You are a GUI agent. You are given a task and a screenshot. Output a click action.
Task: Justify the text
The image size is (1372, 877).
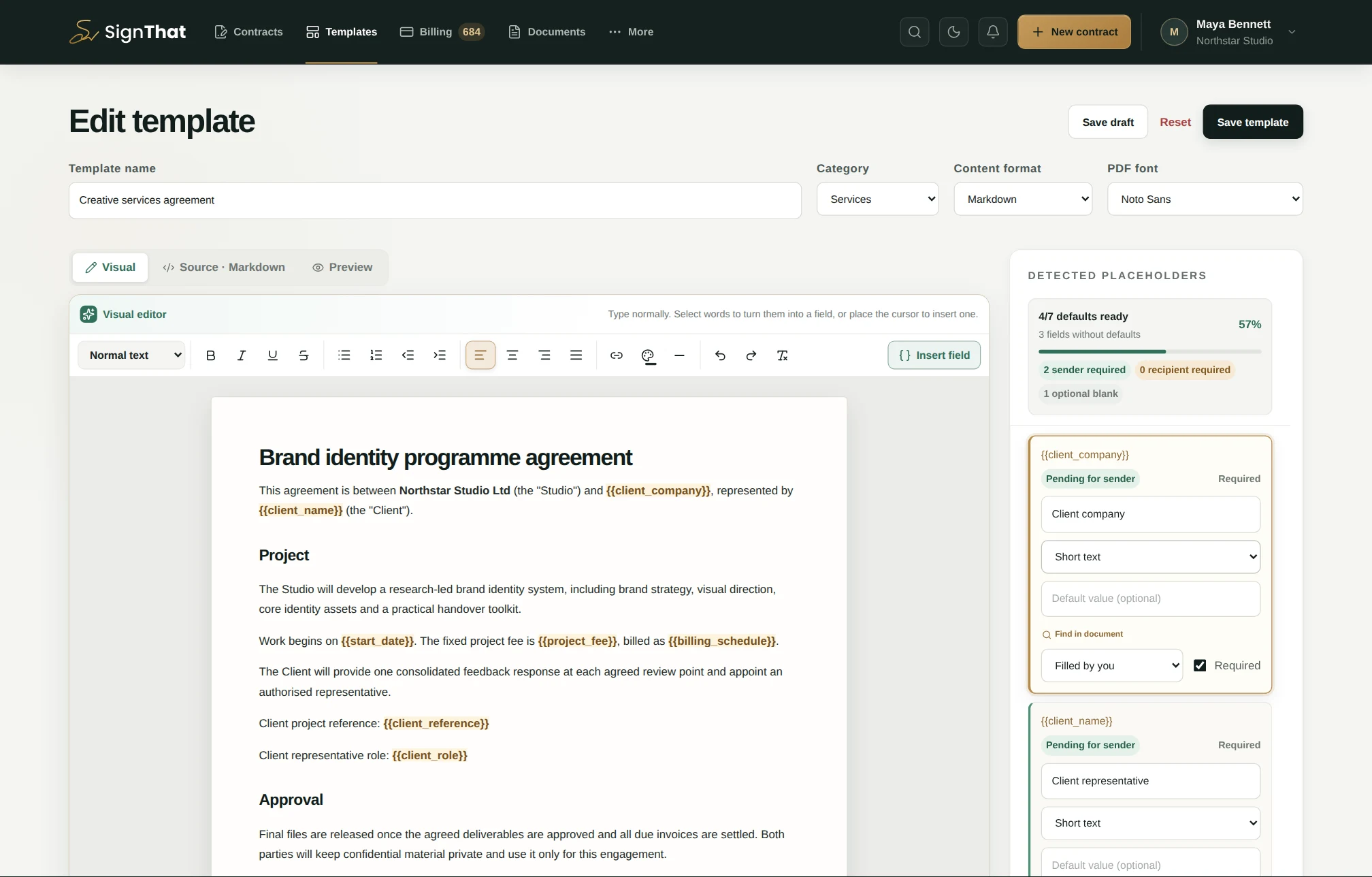pyautogui.click(x=576, y=355)
